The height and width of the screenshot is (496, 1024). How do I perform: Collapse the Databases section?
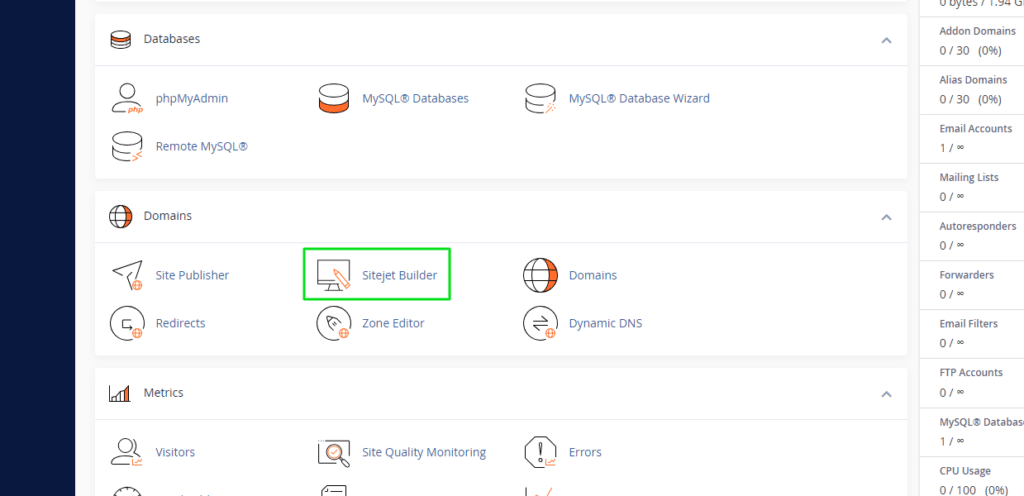[x=886, y=40]
